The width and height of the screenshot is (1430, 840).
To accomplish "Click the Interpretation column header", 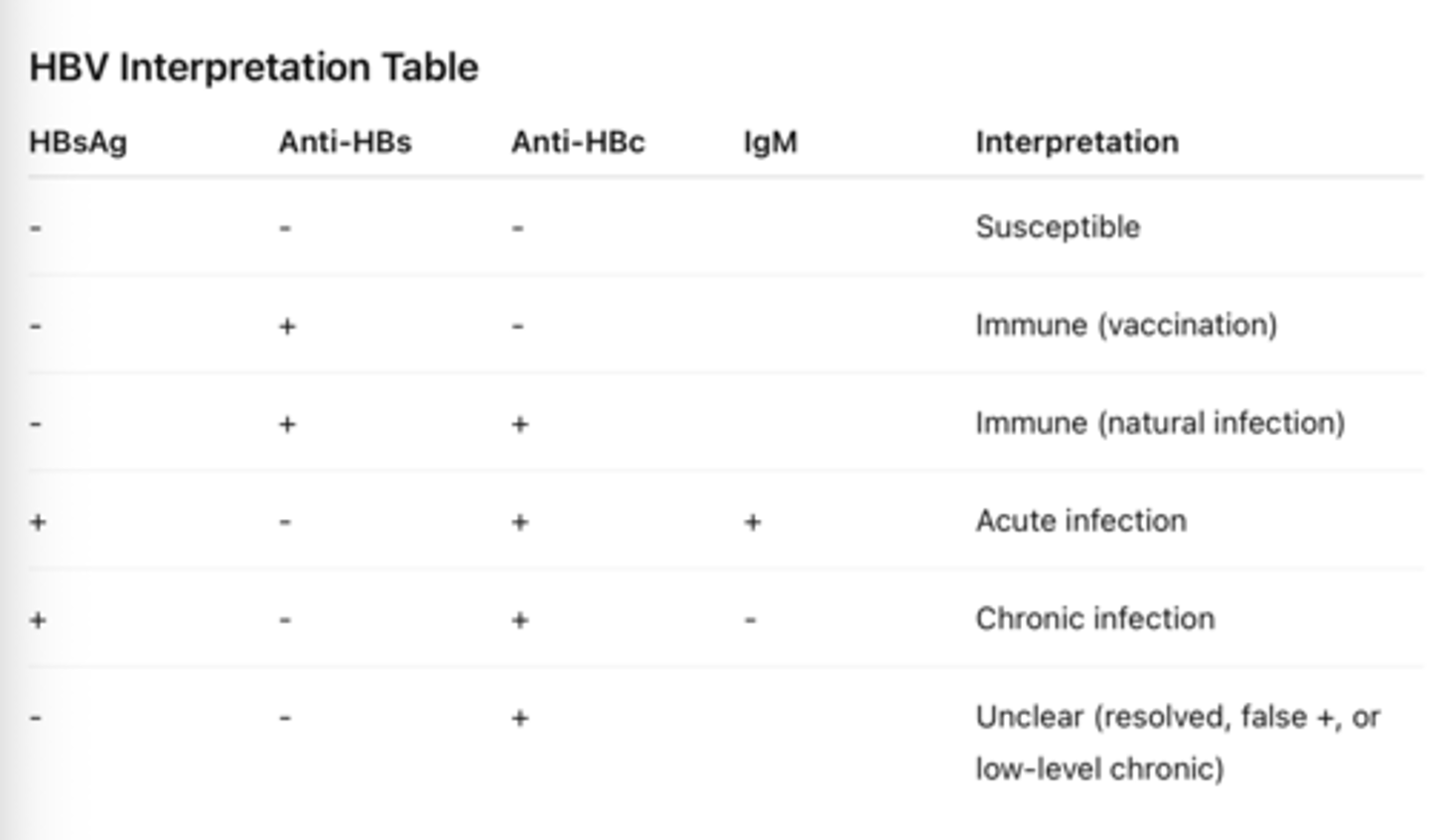I will coord(1077,142).
